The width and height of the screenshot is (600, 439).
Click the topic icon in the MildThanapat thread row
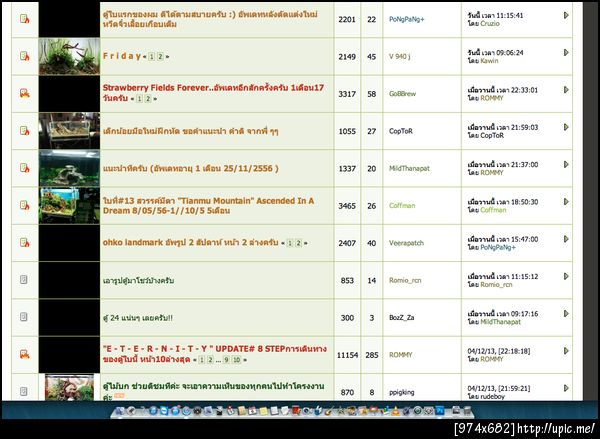coord(24,168)
